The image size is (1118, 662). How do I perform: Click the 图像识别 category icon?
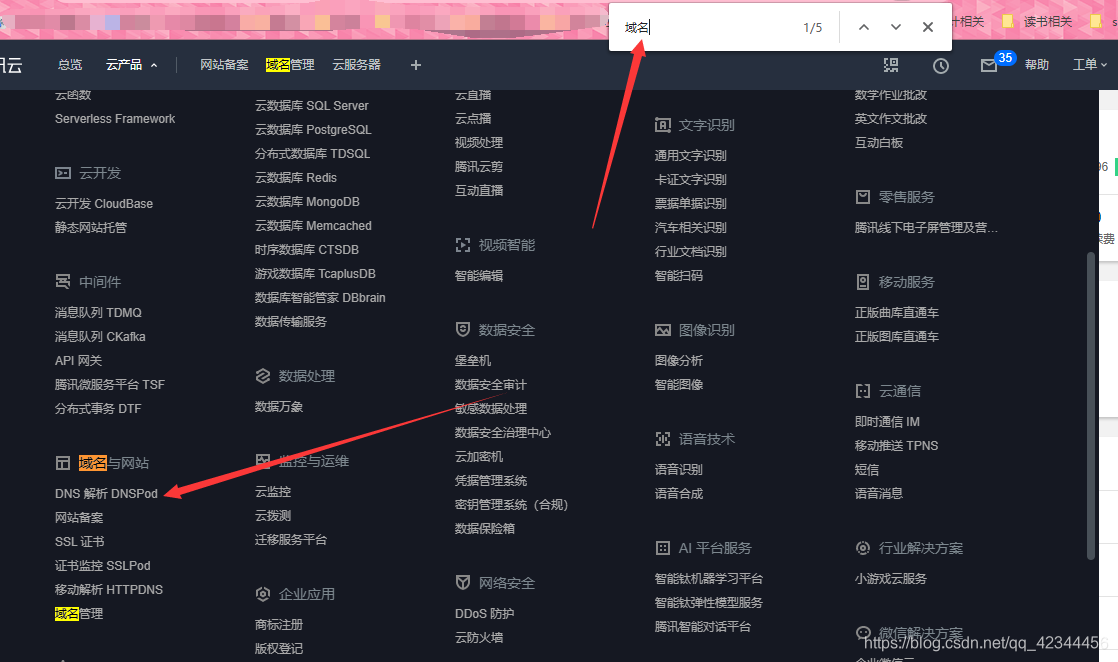tap(663, 330)
